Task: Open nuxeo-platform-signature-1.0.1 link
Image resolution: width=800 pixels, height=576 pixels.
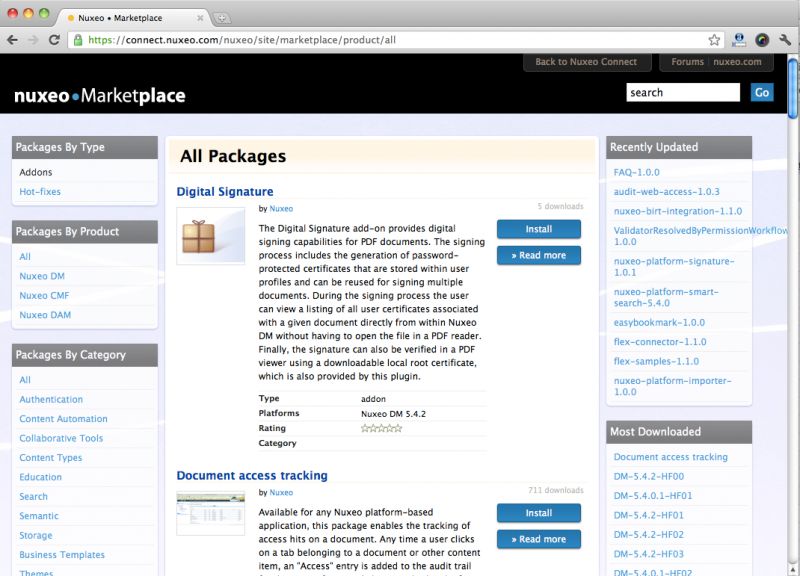Action: point(674,266)
